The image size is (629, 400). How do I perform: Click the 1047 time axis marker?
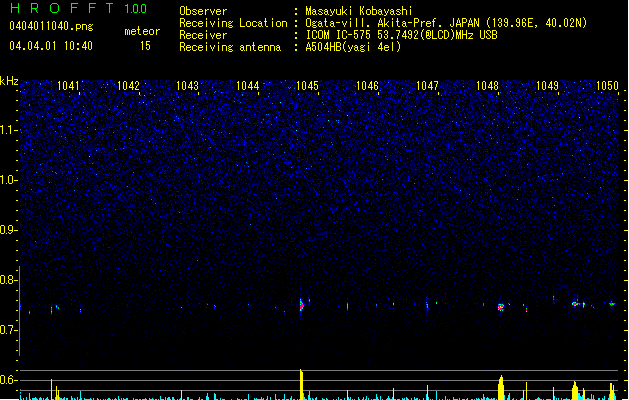pyautogui.click(x=427, y=86)
